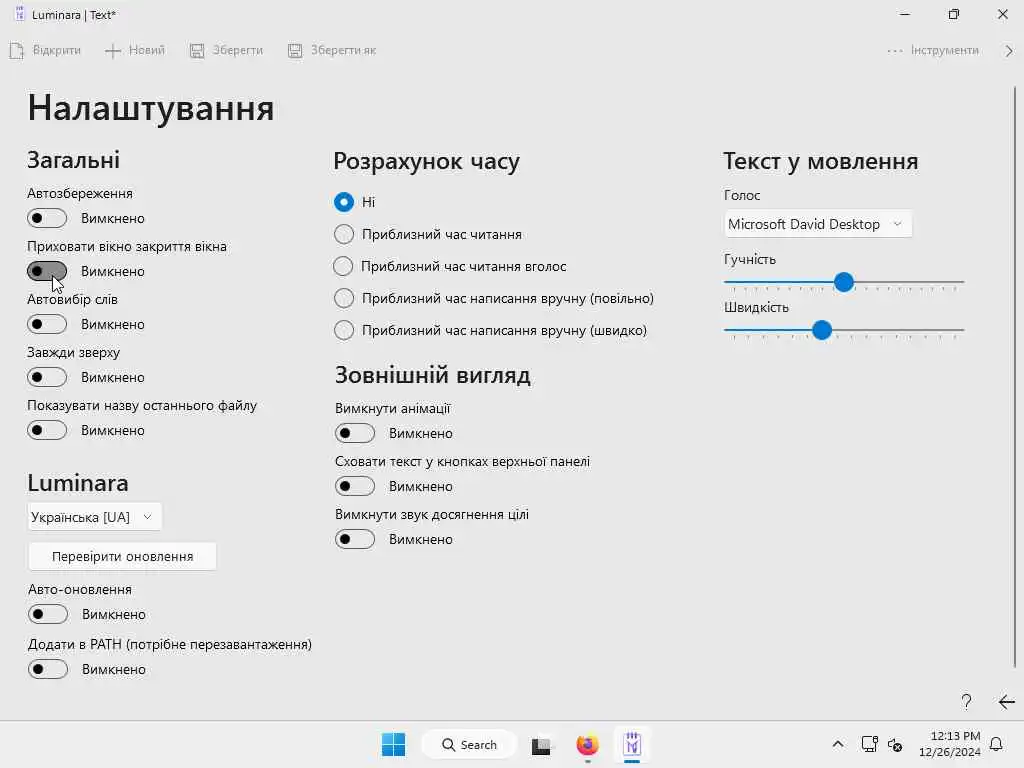1024x768 pixels.
Task: Click the muted volume tray icon
Action: (x=895, y=744)
